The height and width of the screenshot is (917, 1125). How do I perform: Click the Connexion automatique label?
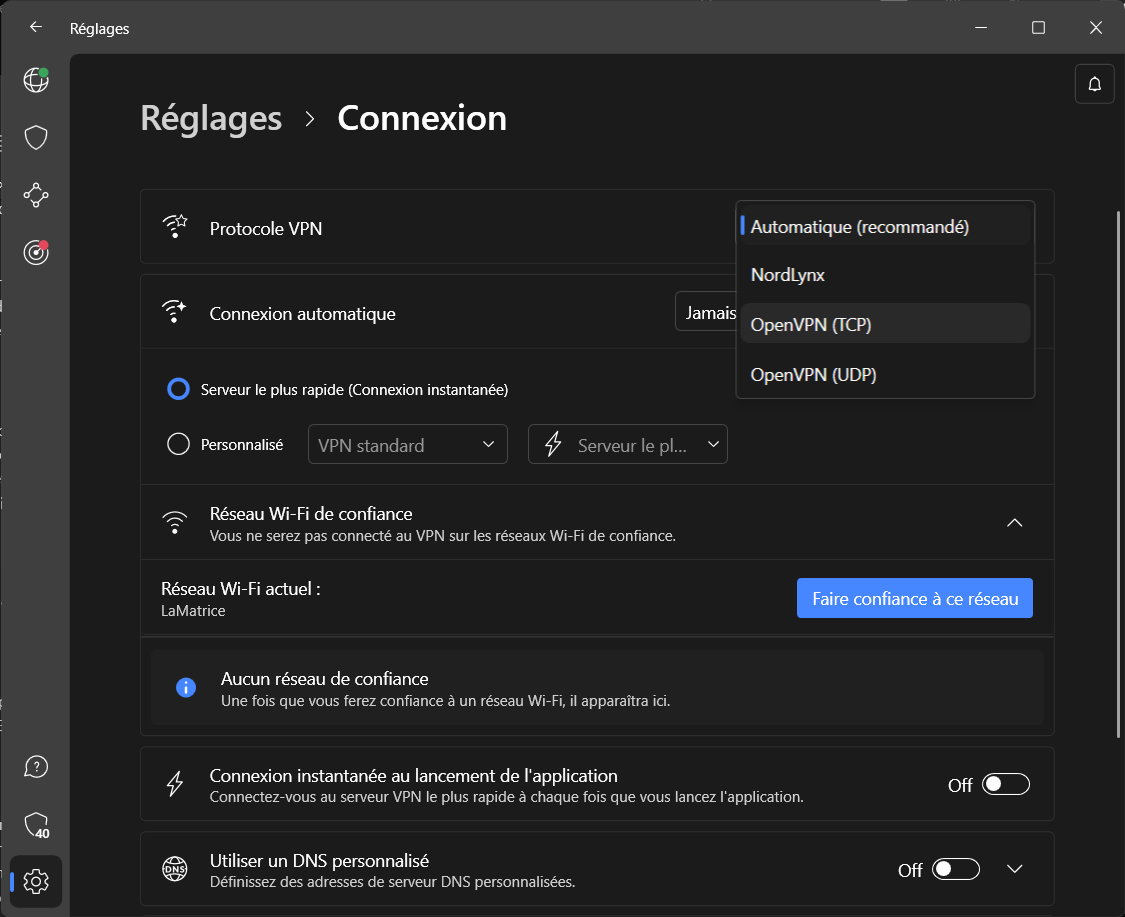pyautogui.click(x=302, y=314)
